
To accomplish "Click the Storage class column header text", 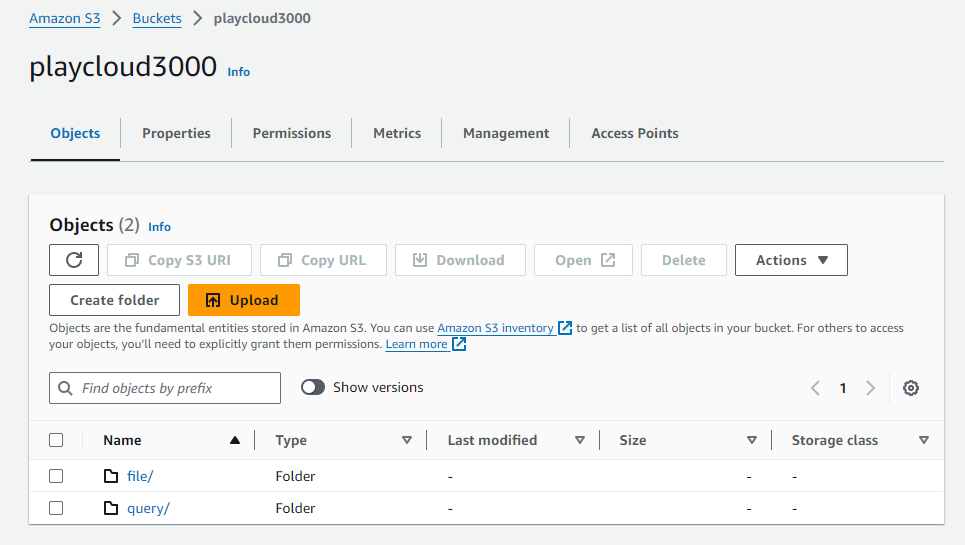I will pyautogui.click(x=835, y=440).
